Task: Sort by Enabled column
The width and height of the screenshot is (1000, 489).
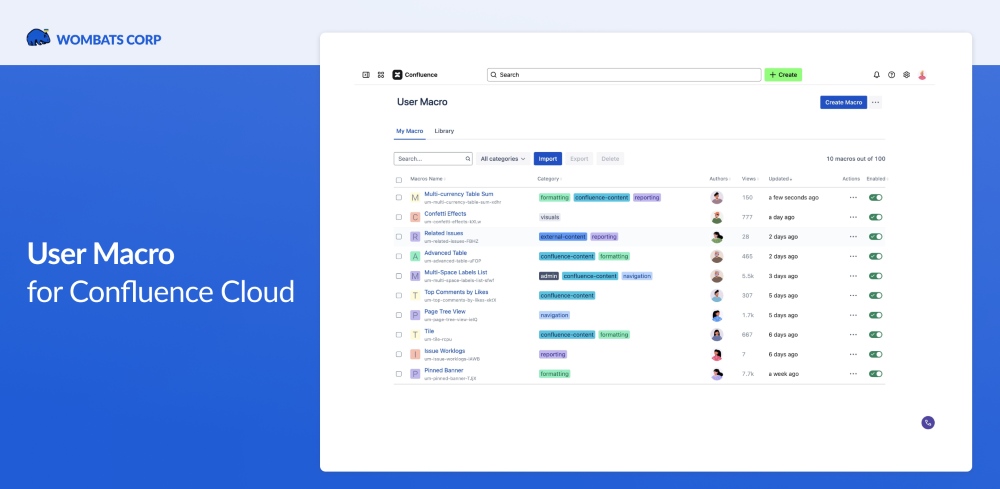Action: pos(877,179)
